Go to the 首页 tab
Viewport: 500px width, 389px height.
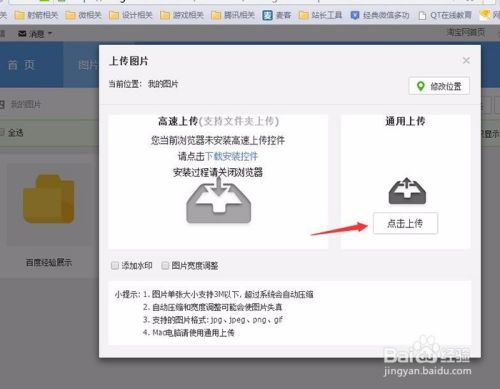(21, 65)
